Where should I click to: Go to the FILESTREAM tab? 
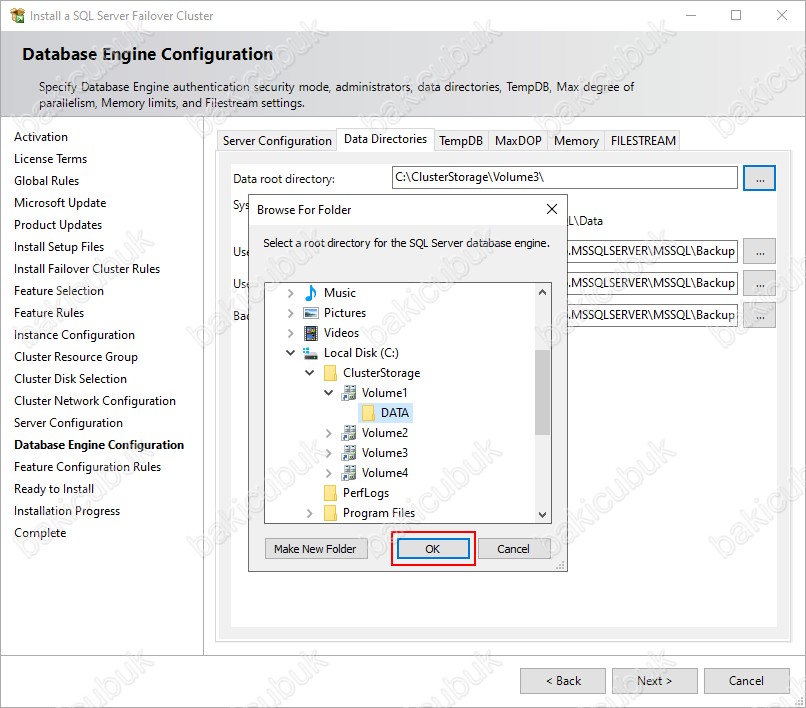tap(643, 141)
